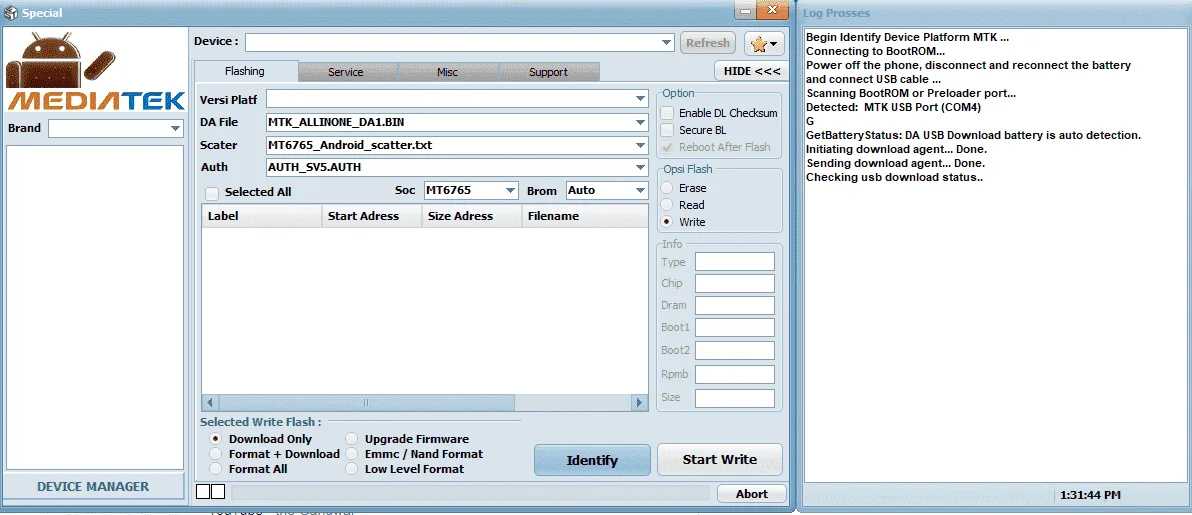Open the Device dropdown list
The image size is (1192, 515).
tap(667, 43)
